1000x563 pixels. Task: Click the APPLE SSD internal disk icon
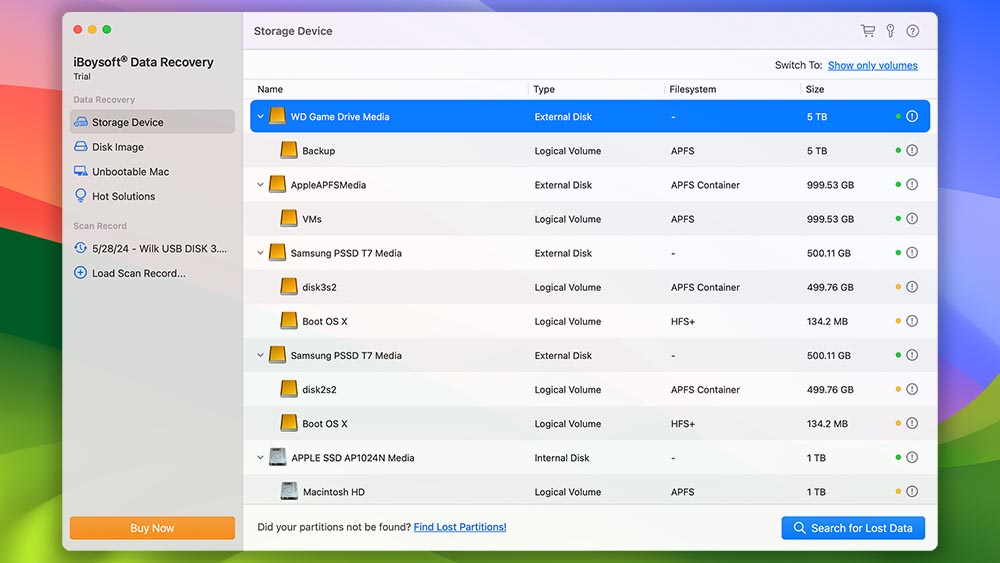click(x=277, y=457)
